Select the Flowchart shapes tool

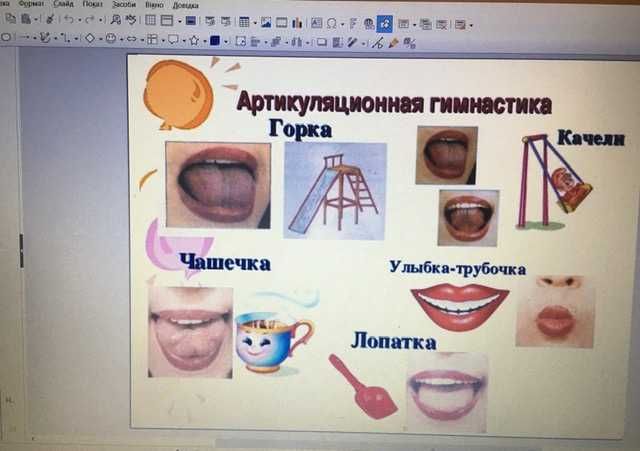point(153,39)
